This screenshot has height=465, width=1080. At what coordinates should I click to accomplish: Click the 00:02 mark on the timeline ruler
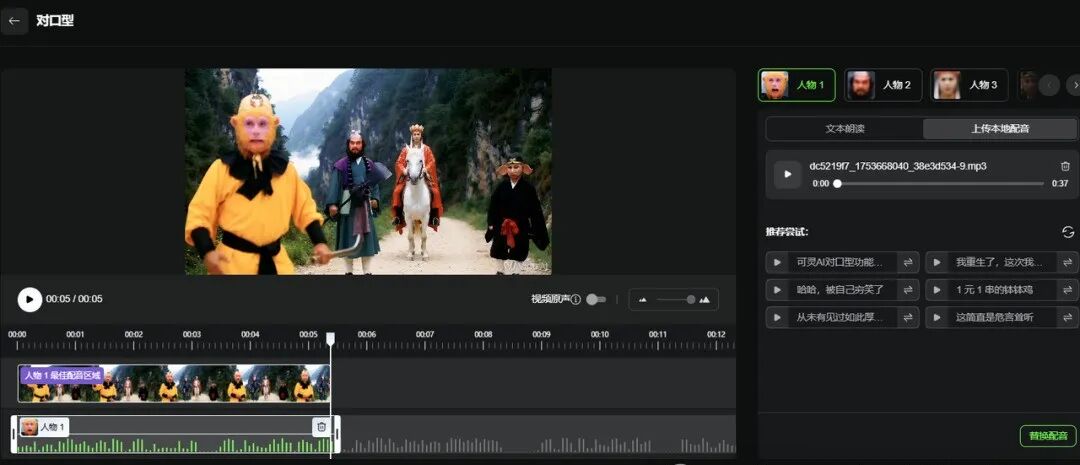click(134, 335)
